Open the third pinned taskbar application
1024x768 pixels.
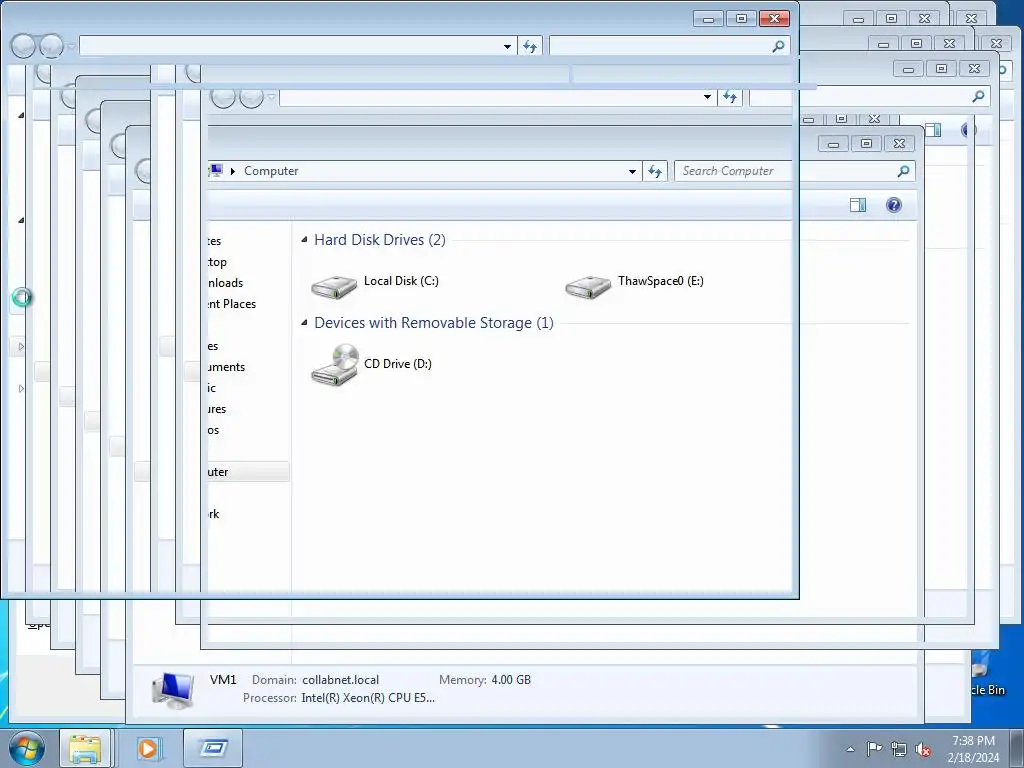pos(213,748)
